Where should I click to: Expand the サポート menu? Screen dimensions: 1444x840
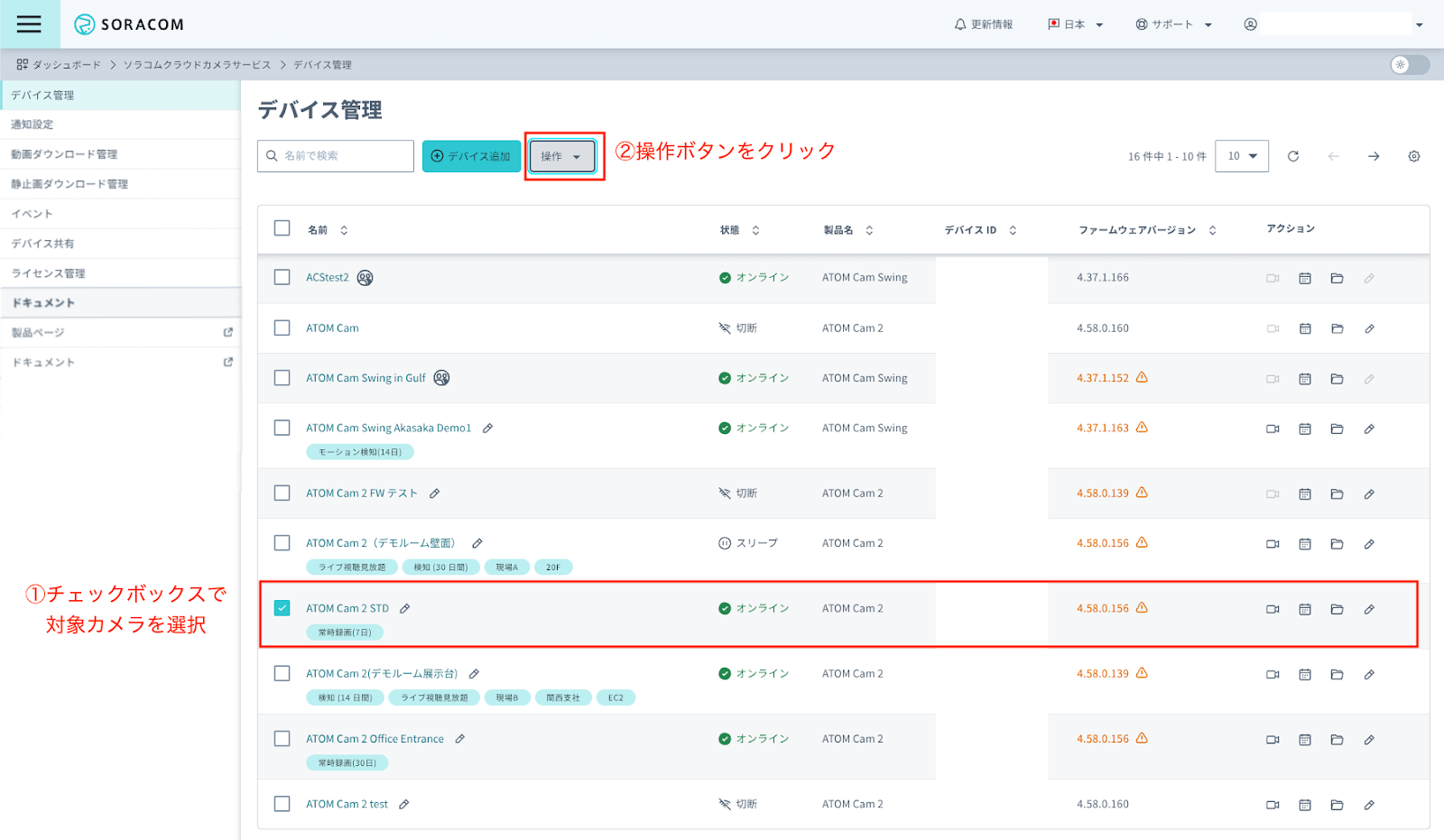click(1173, 24)
